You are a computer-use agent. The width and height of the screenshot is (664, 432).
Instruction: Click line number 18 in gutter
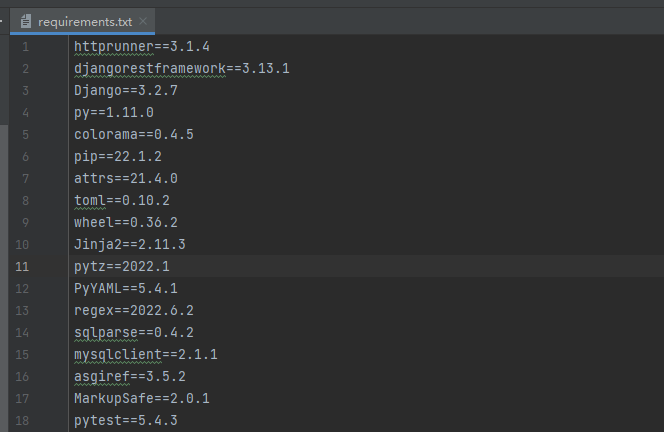pyautogui.click(x=22, y=421)
